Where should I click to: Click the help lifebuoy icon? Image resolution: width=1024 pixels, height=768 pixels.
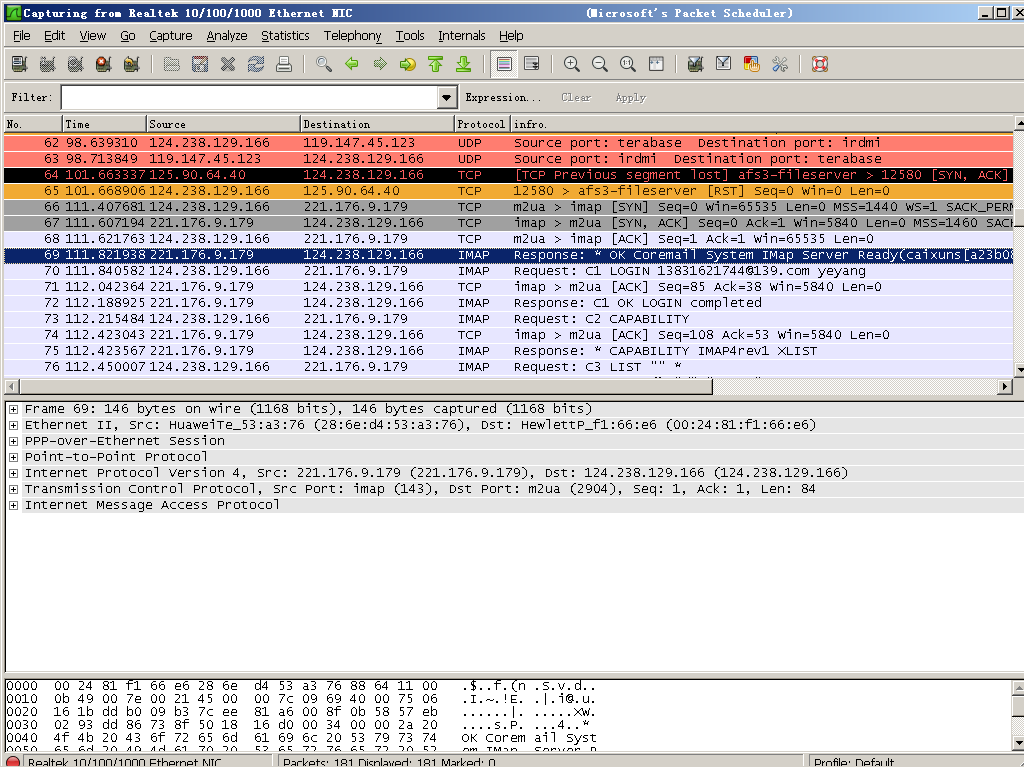pyautogui.click(x=820, y=64)
